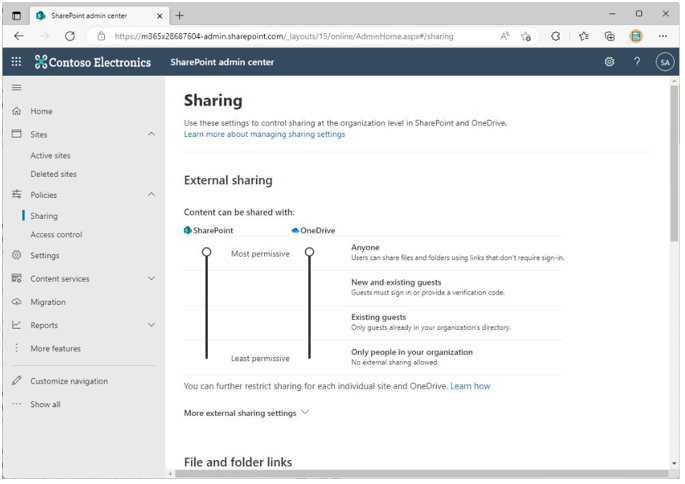Click the Read aloud icon in address bar
Screen dimensions: 685x484
[505, 36]
